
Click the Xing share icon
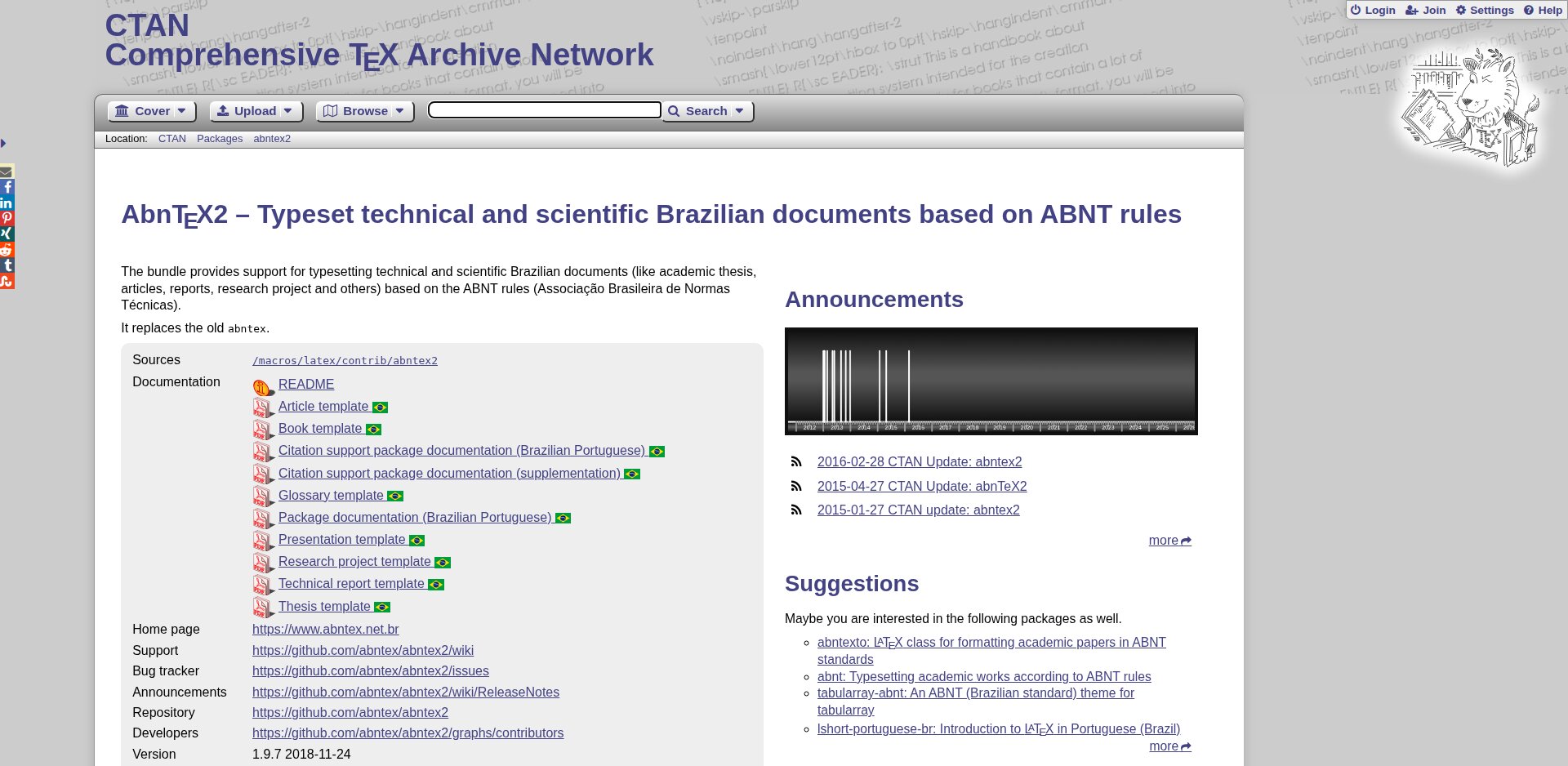[7, 234]
